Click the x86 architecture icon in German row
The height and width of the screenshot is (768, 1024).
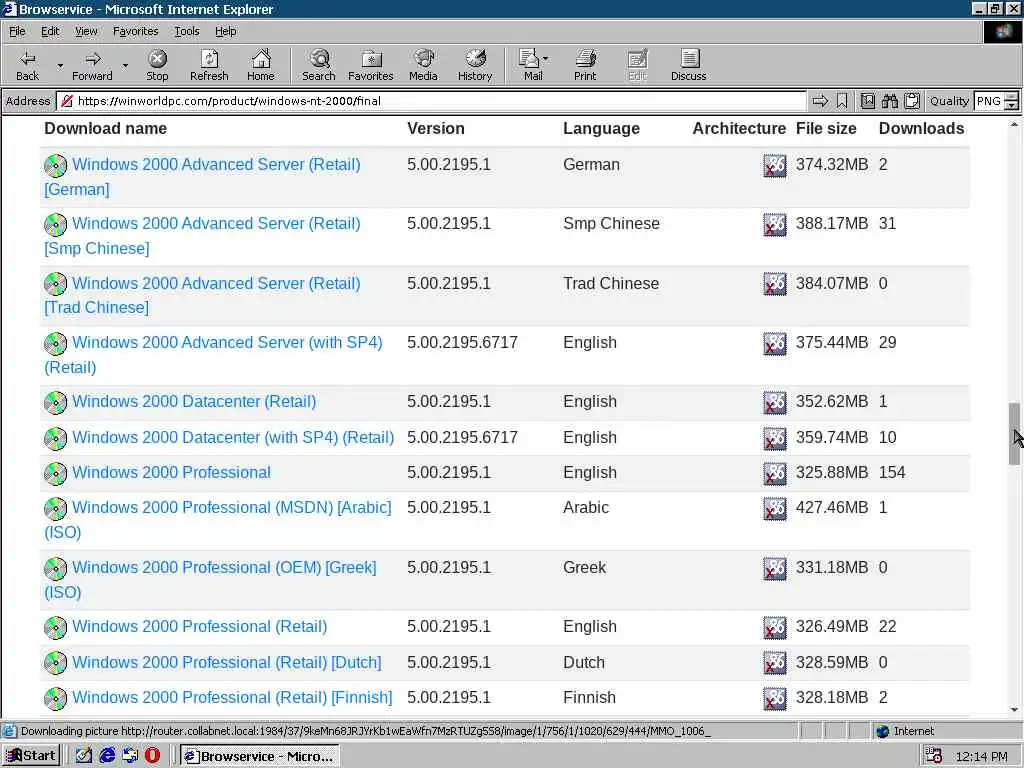(x=775, y=165)
